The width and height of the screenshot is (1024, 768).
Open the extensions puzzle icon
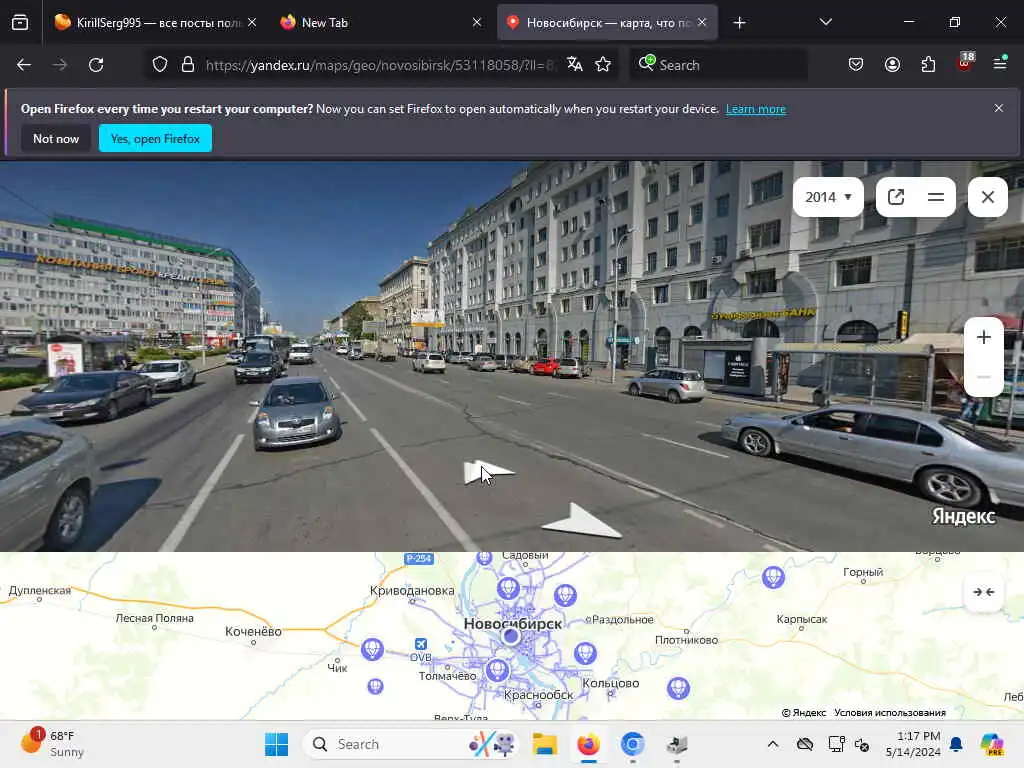[x=928, y=64]
